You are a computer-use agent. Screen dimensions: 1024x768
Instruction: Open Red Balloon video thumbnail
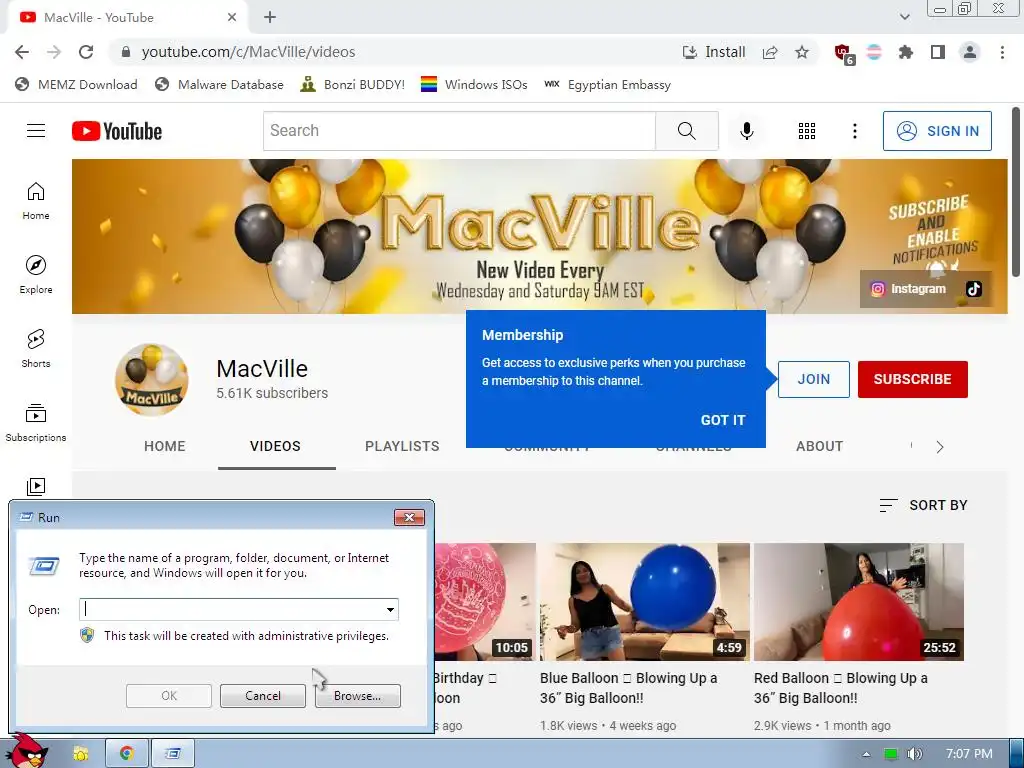pyautogui.click(x=859, y=602)
